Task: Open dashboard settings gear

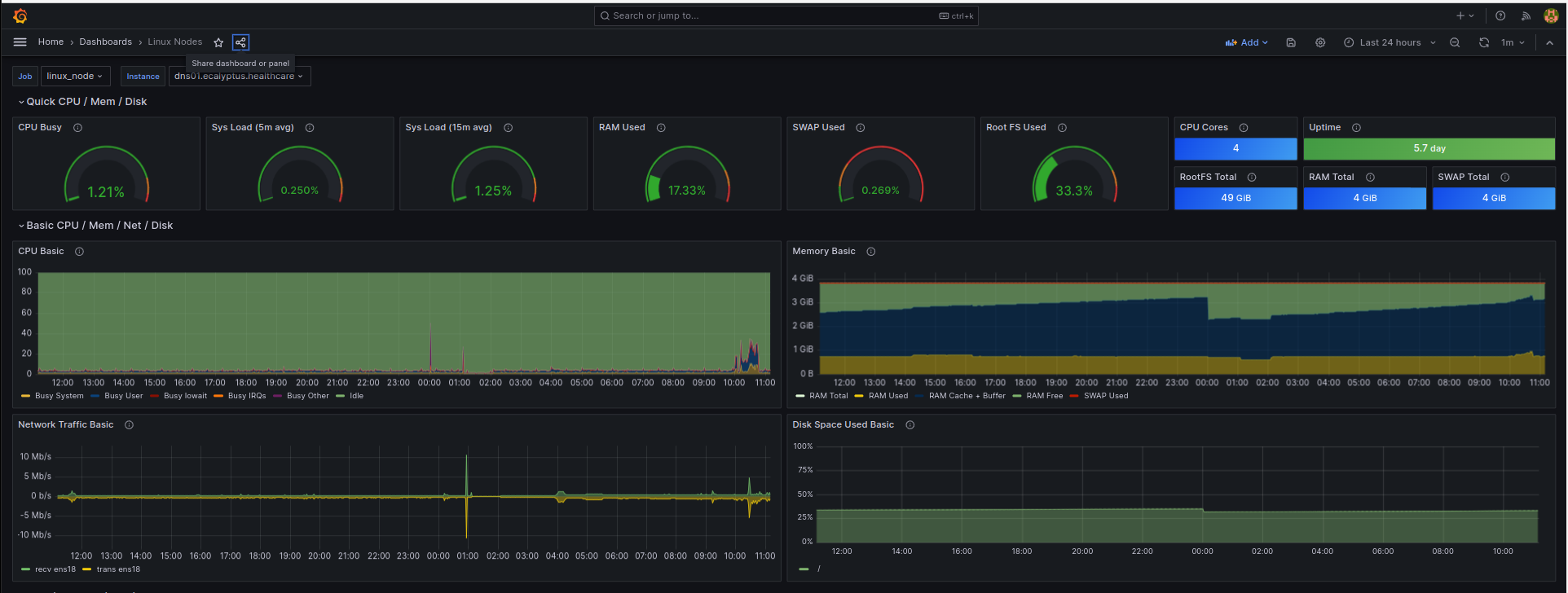Action: (x=1320, y=42)
